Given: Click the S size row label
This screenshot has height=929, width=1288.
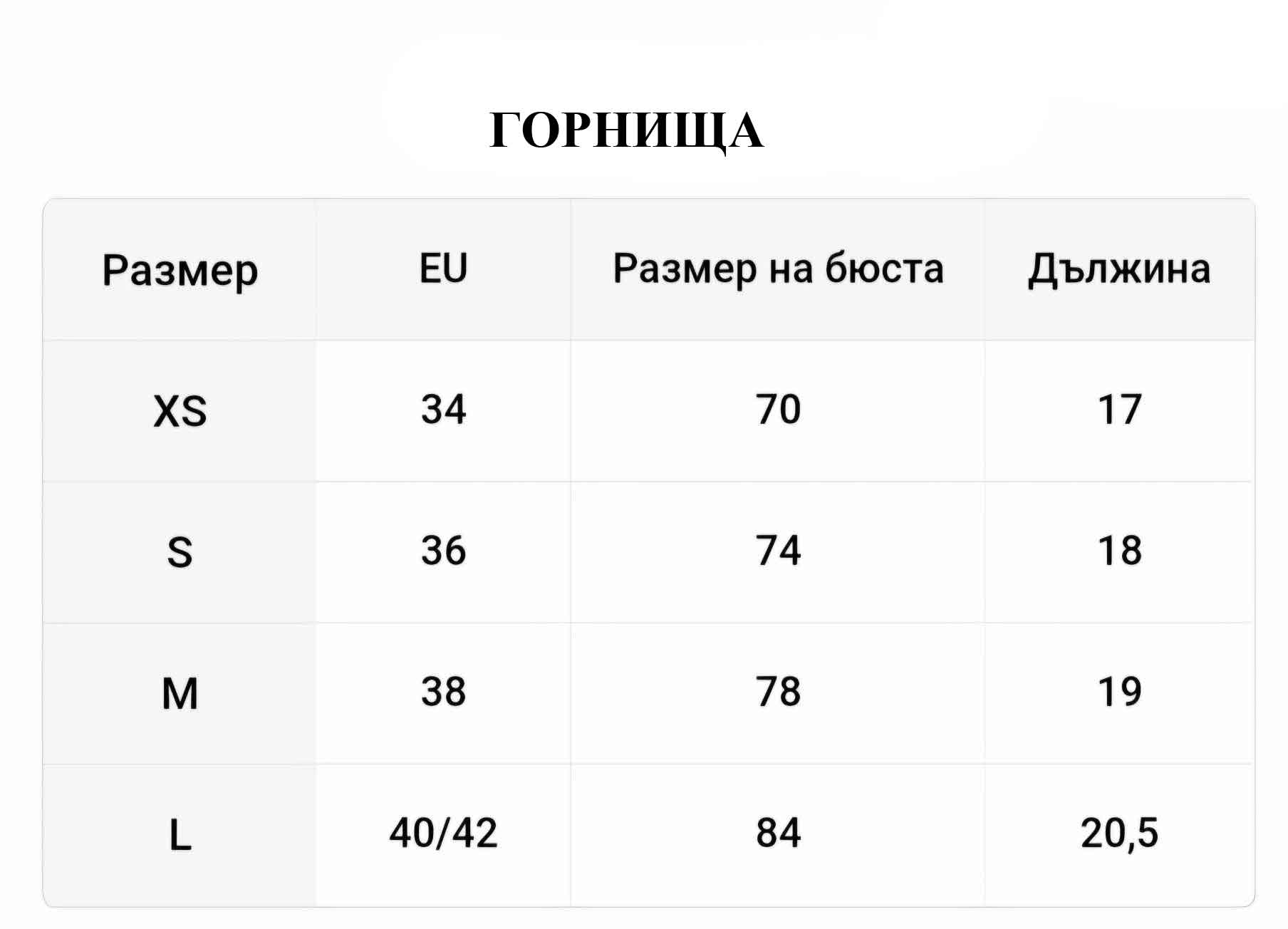Looking at the screenshot, I should [x=180, y=552].
